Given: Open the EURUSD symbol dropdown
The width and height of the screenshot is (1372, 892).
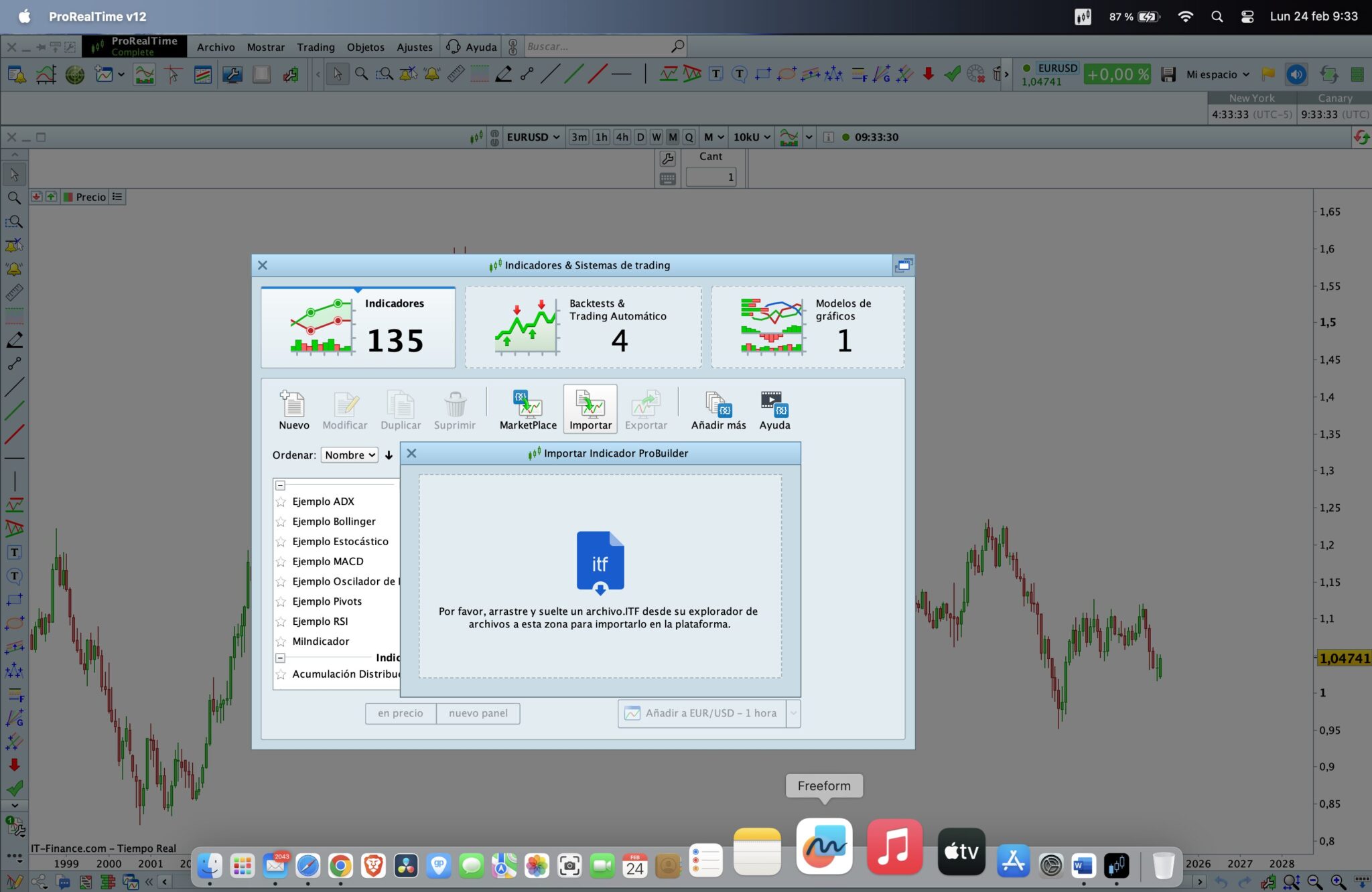Looking at the screenshot, I should (x=533, y=137).
